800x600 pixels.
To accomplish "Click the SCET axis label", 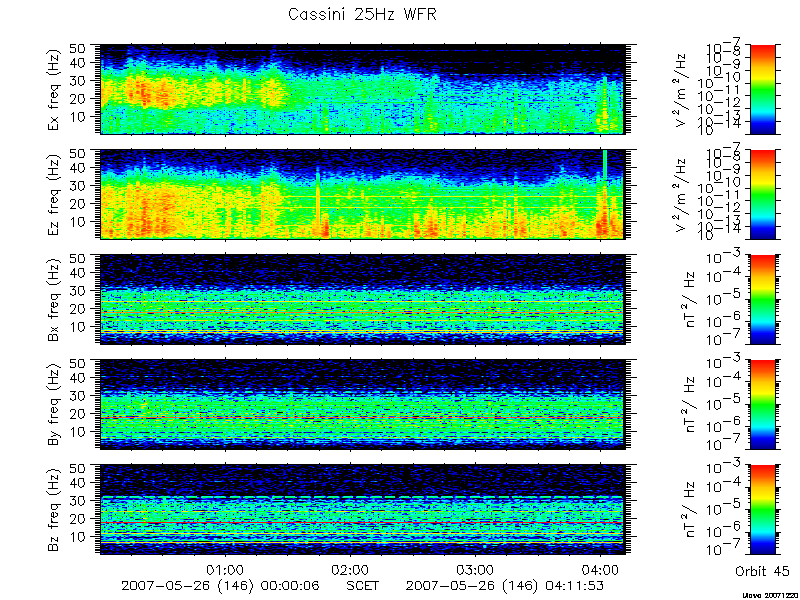I will click(x=362, y=585).
